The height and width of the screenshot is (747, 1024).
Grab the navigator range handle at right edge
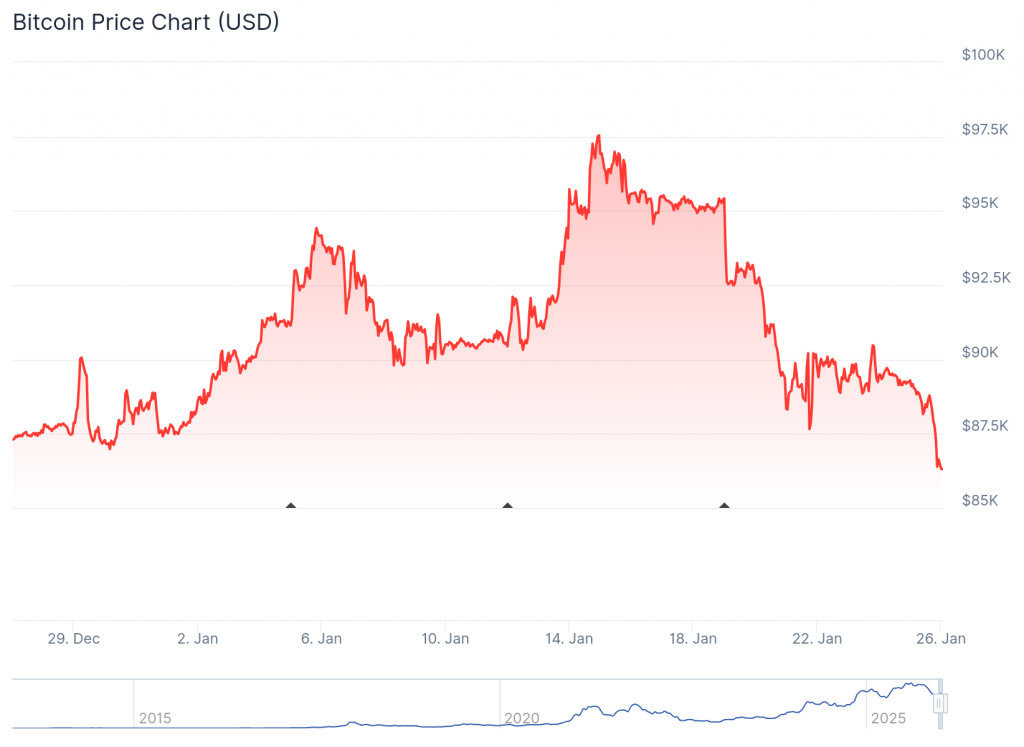click(939, 704)
